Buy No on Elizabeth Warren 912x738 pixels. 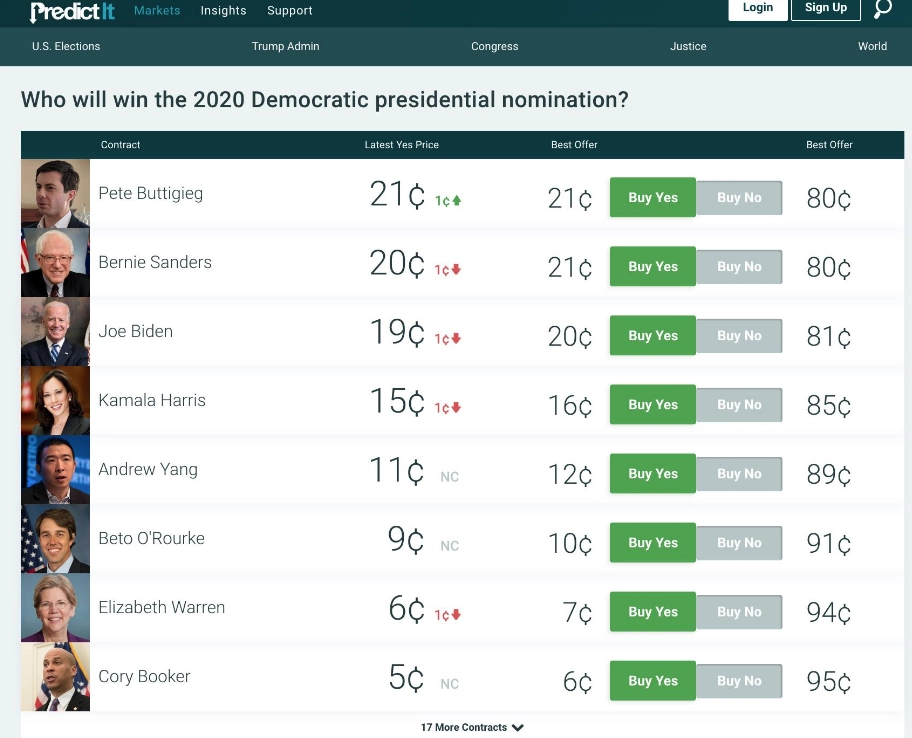[739, 612]
